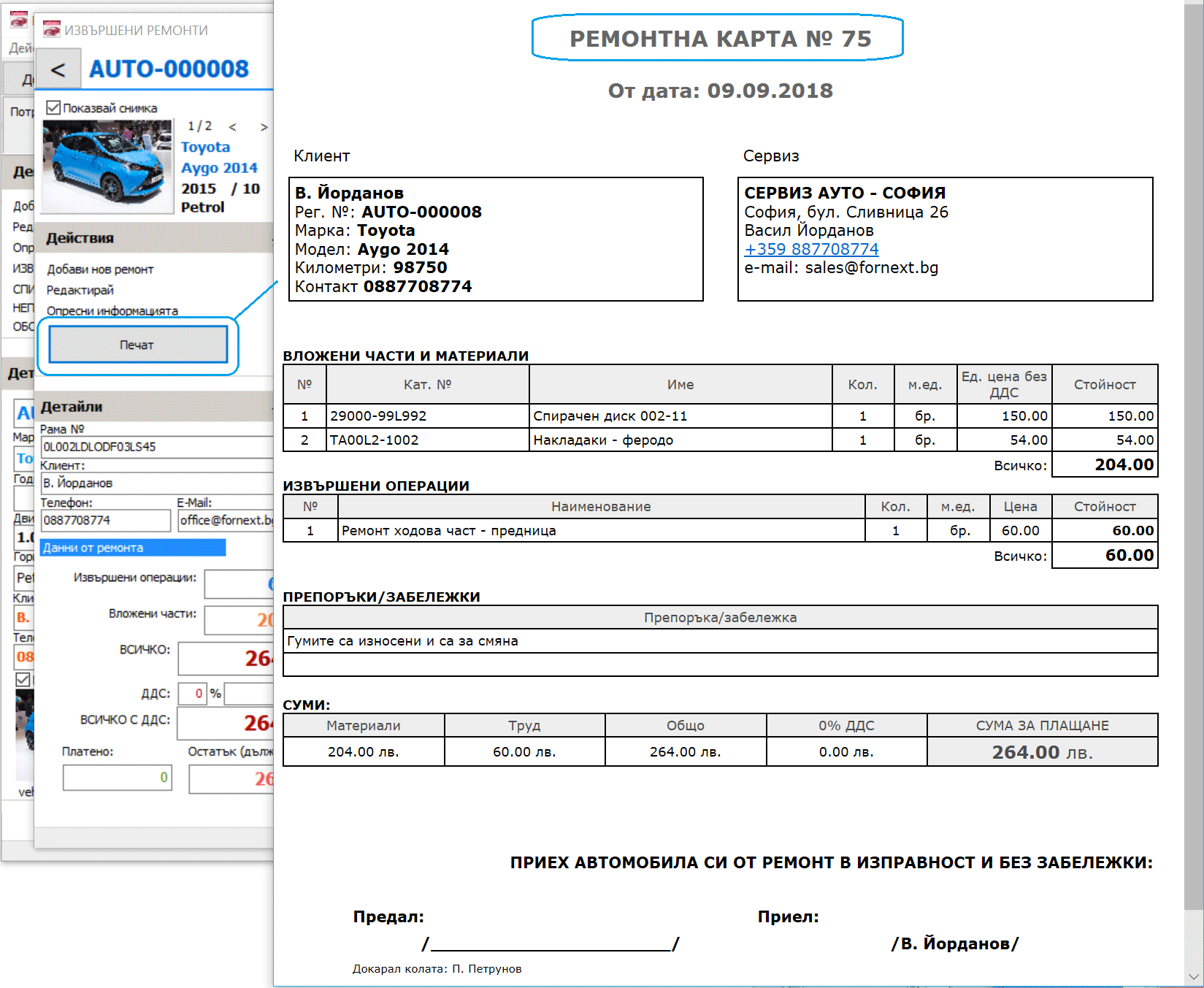The width and height of the screenshot is (1204, 988).
Task: Click the Действия section header
Action: pyautogui.click(x=153, y=238)
